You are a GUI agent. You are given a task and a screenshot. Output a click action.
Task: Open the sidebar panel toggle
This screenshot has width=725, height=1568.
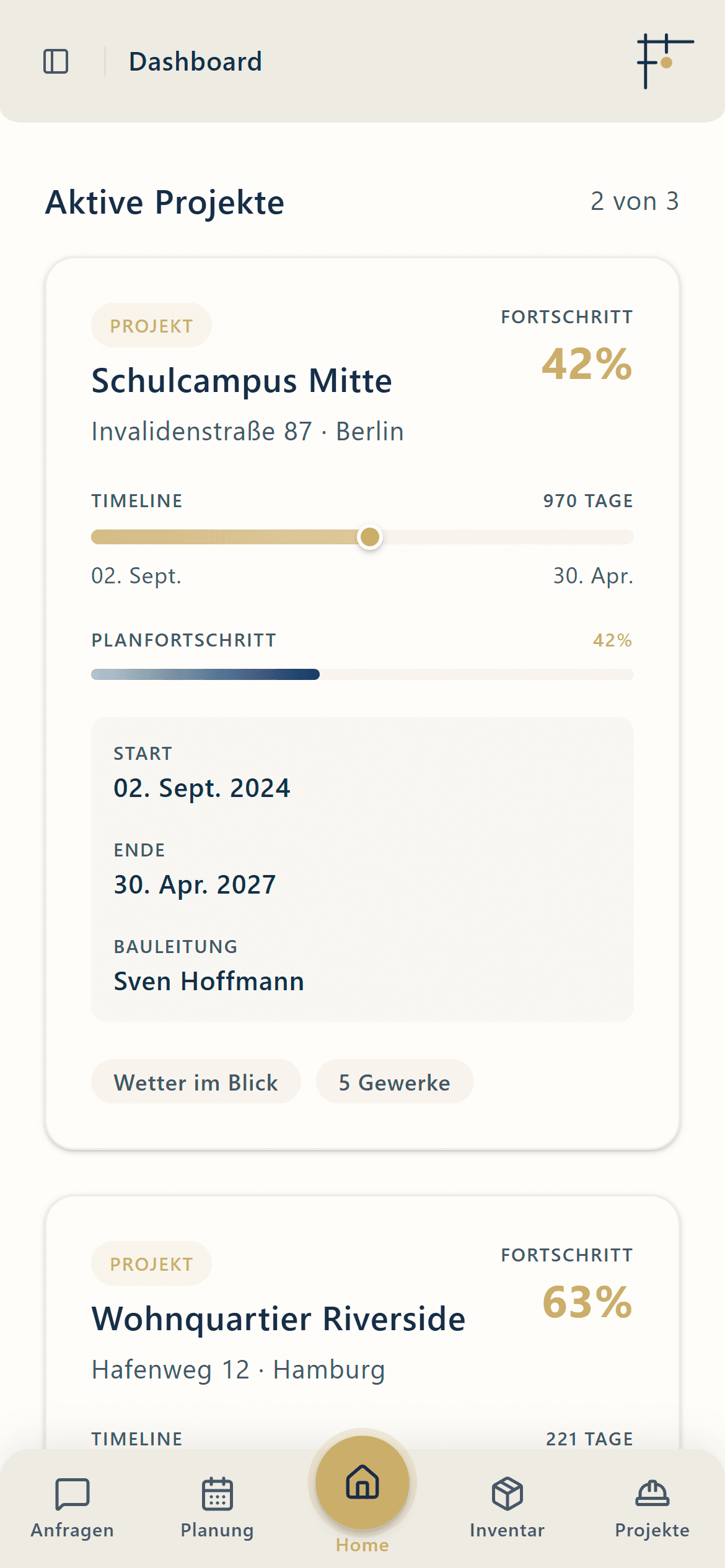coord(56,61)
